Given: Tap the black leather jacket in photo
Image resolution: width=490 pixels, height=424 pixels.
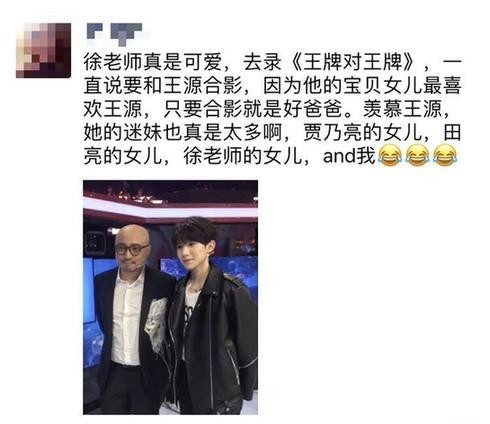Looking at the screenshot, I should [x=212, y=337].
